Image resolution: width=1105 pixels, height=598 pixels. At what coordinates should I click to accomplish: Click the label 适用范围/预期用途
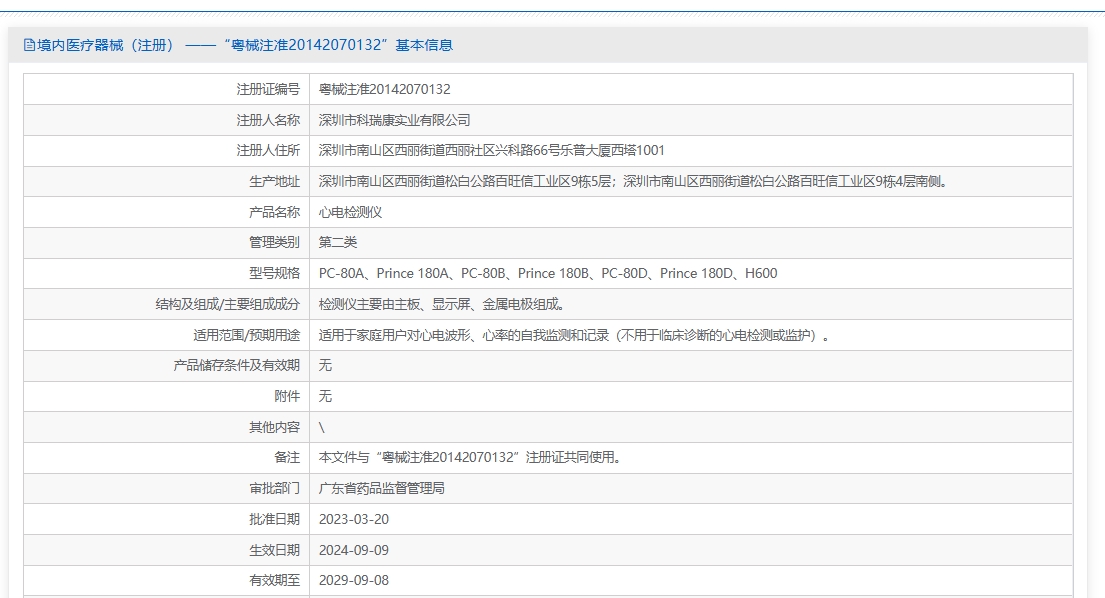point(247,335)
